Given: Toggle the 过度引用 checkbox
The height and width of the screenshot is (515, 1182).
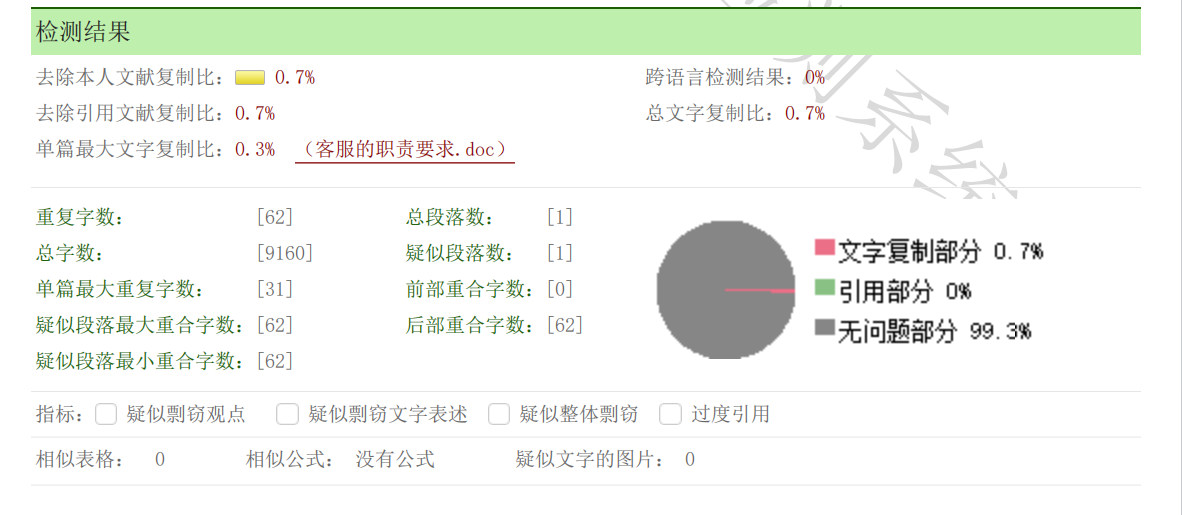Looking at the screenshot, I should (x=670, y=414).
